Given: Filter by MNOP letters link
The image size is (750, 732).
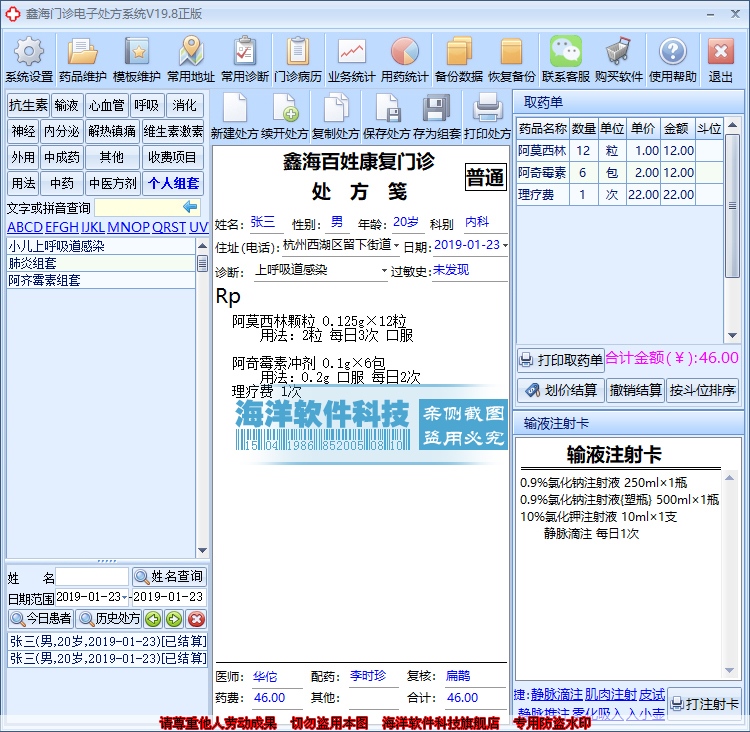Looking at the screenshot, I should coord(129,227).
